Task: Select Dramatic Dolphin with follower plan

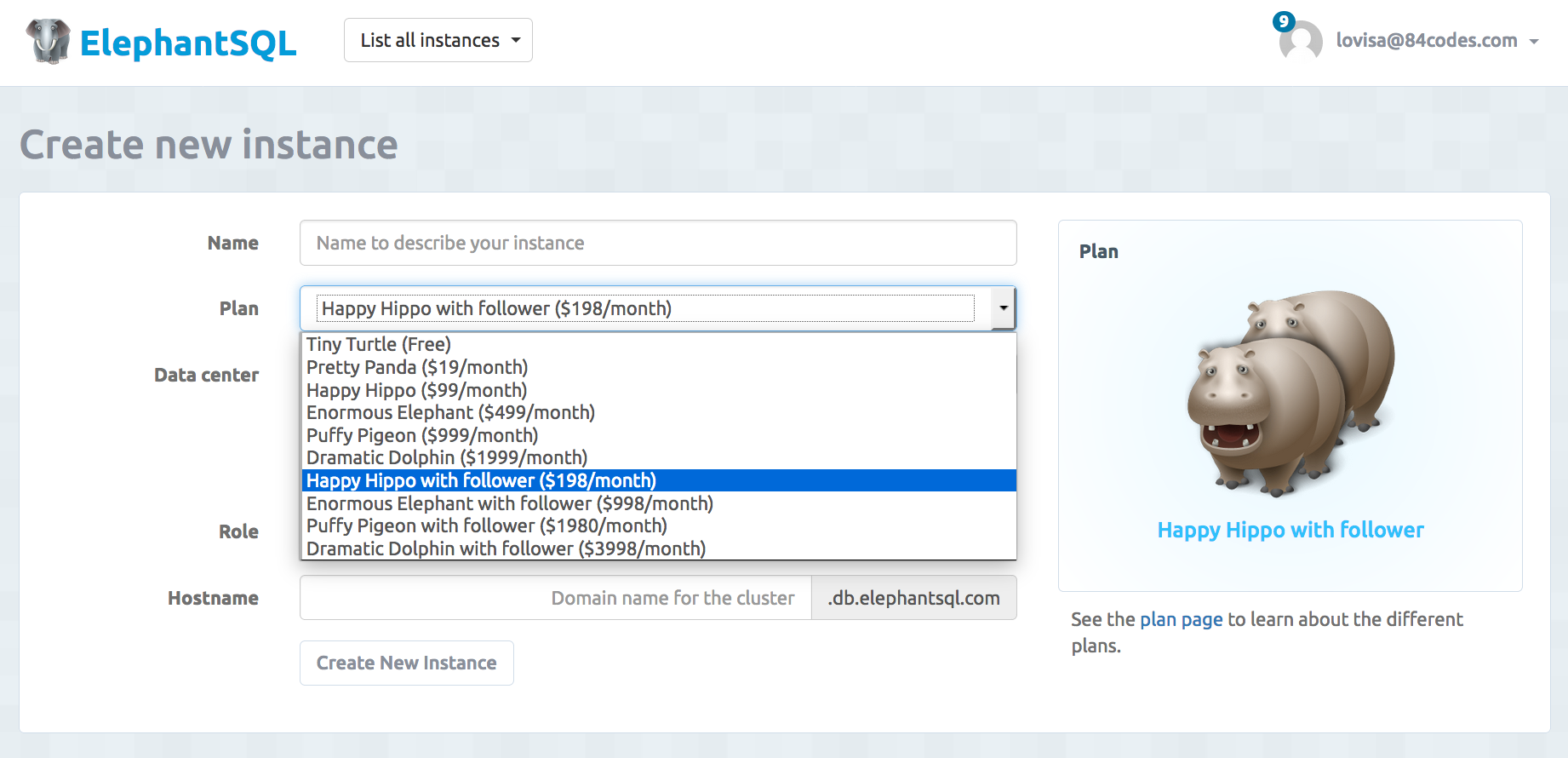Action: (506, 548)
